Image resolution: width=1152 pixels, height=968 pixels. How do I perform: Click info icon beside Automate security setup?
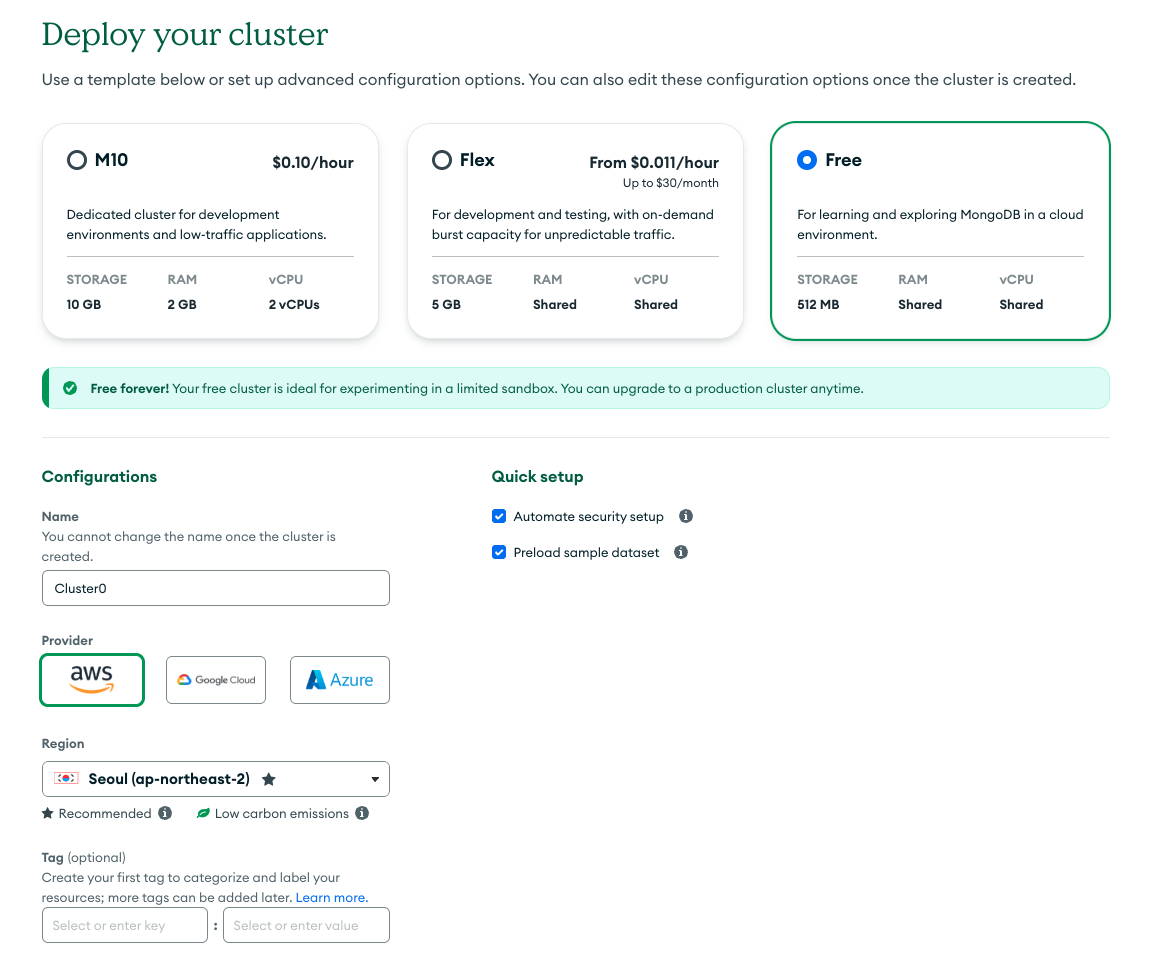(685, 516)
